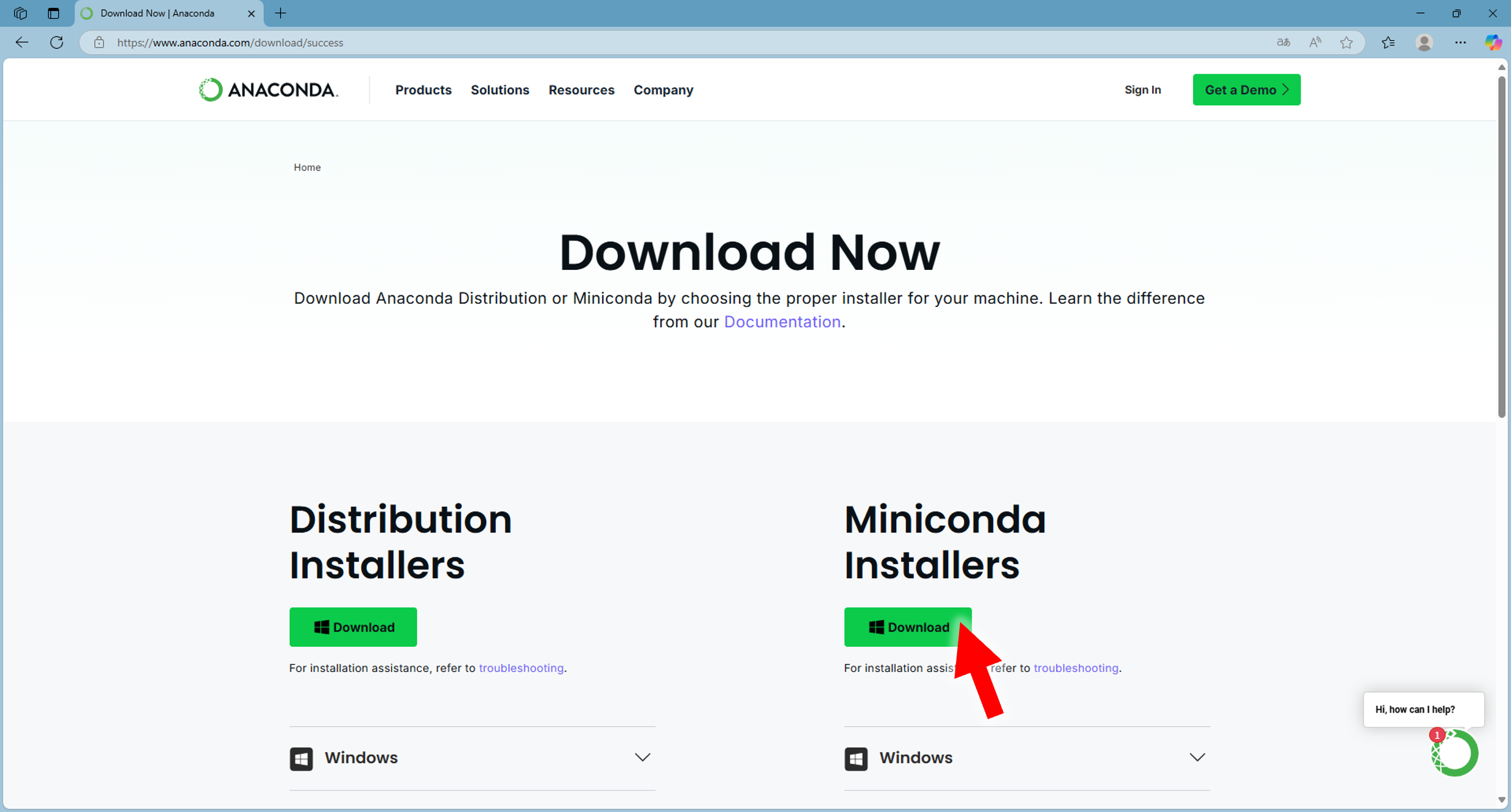Download the Distribution installer

(353, 627)
